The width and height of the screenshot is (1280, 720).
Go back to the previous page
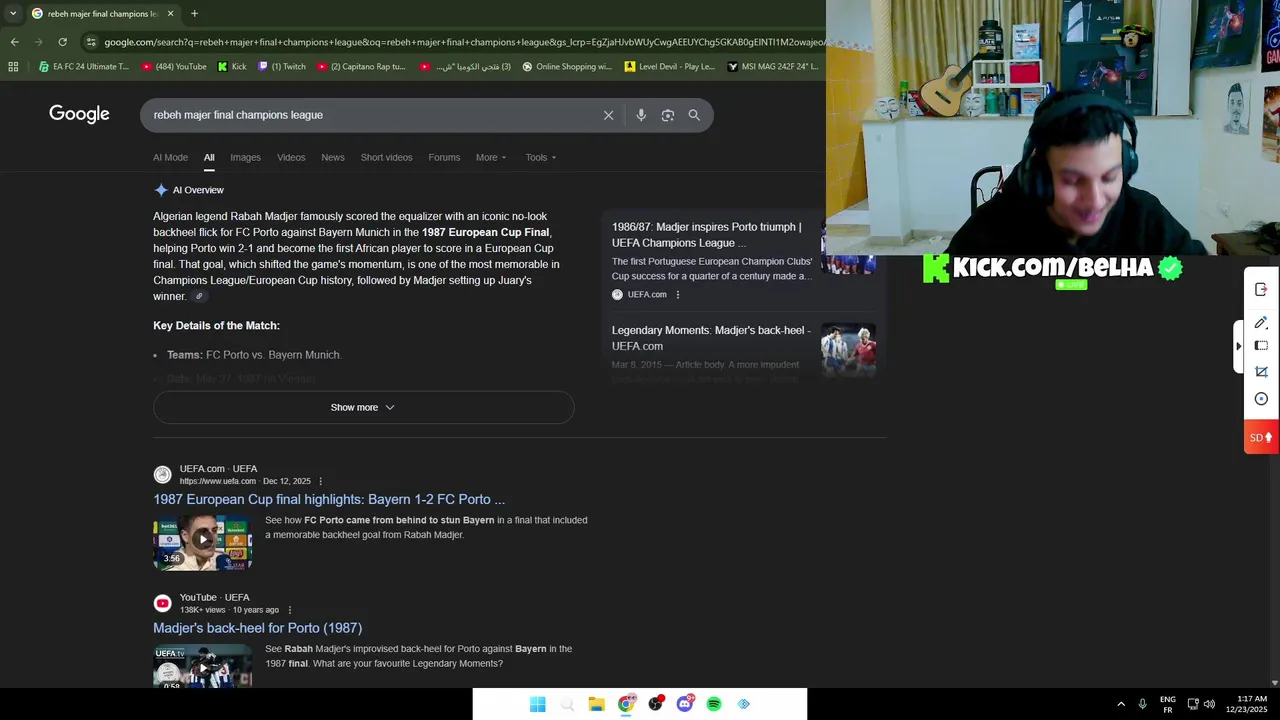point(14,42)
